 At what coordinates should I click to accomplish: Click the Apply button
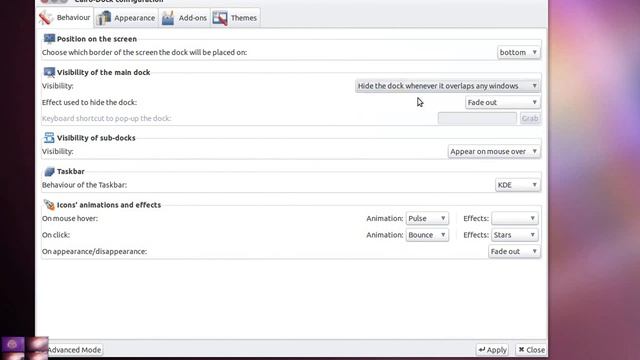click(x=492, y=350)
